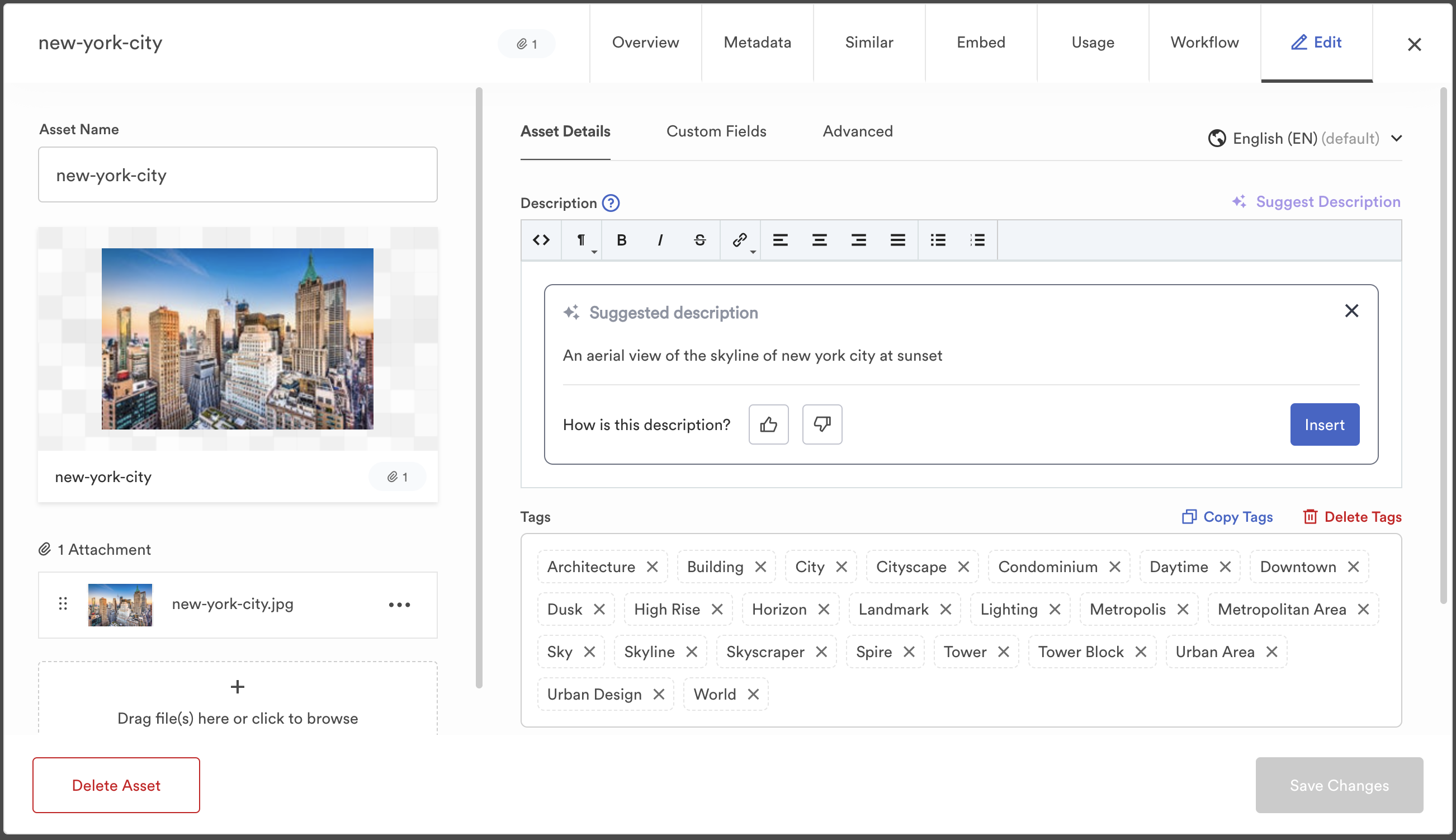Click the strikethrough formatting icon
The height and width of the screenshot is (840, 1456).
(x=700, y=240)
